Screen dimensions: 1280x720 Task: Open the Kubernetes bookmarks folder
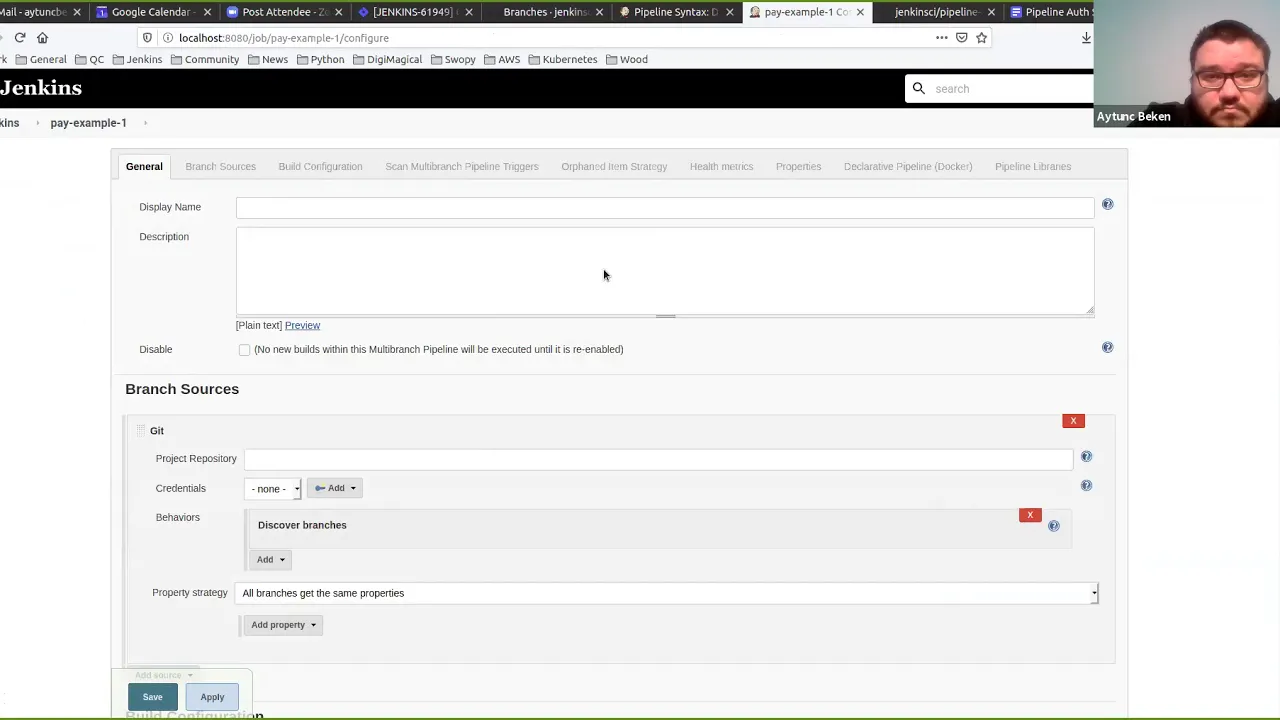pyautogui.click(x=562, y=59)
